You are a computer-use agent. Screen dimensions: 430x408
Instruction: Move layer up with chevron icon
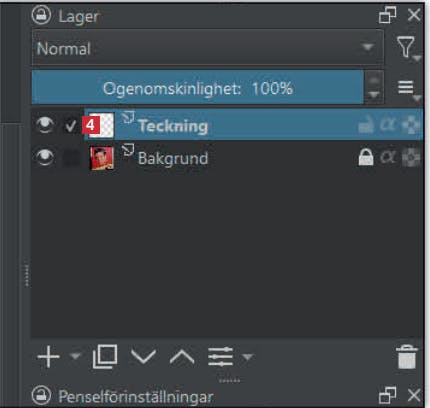(182, 356)
